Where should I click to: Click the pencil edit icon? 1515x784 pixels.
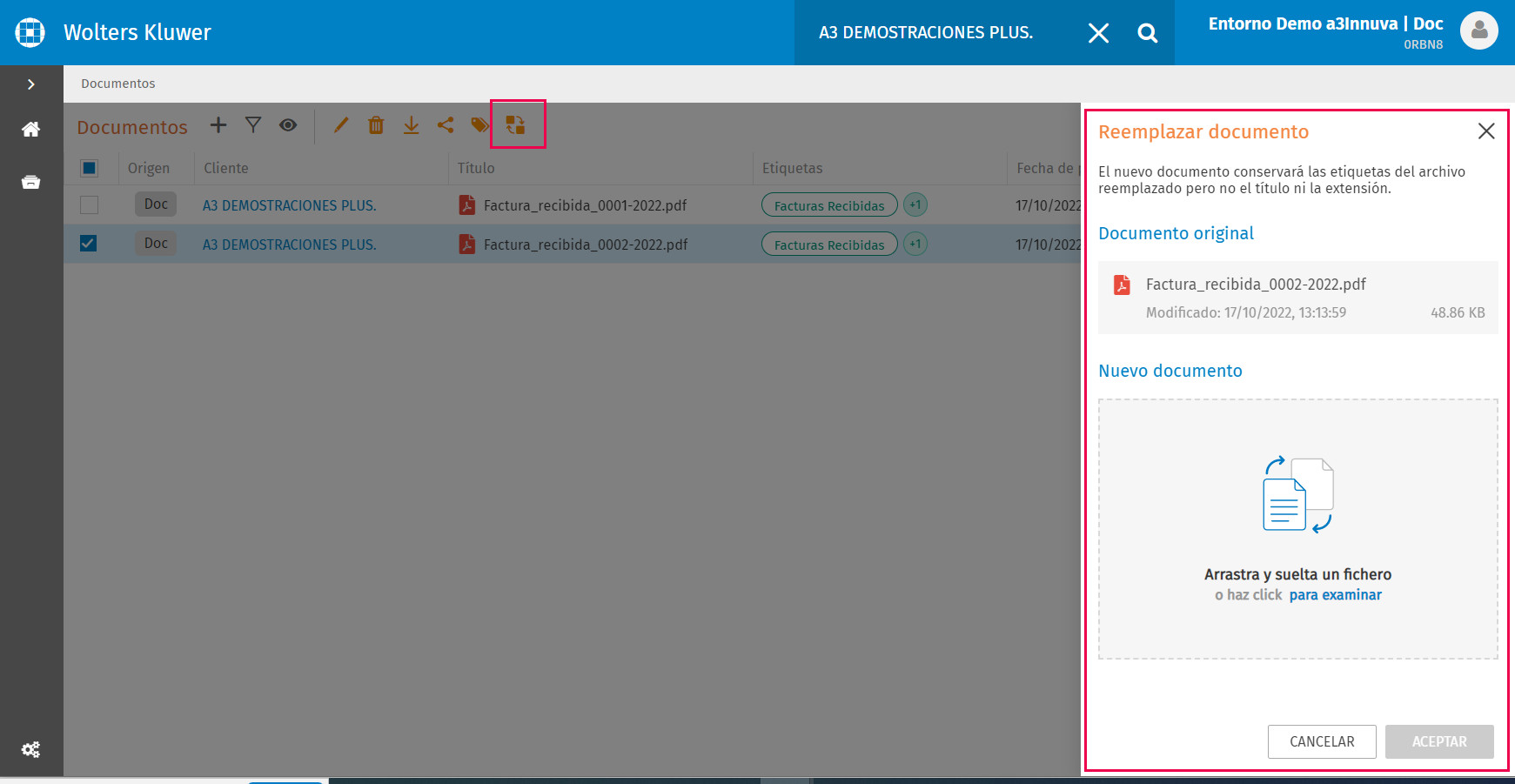click(341, 125)
